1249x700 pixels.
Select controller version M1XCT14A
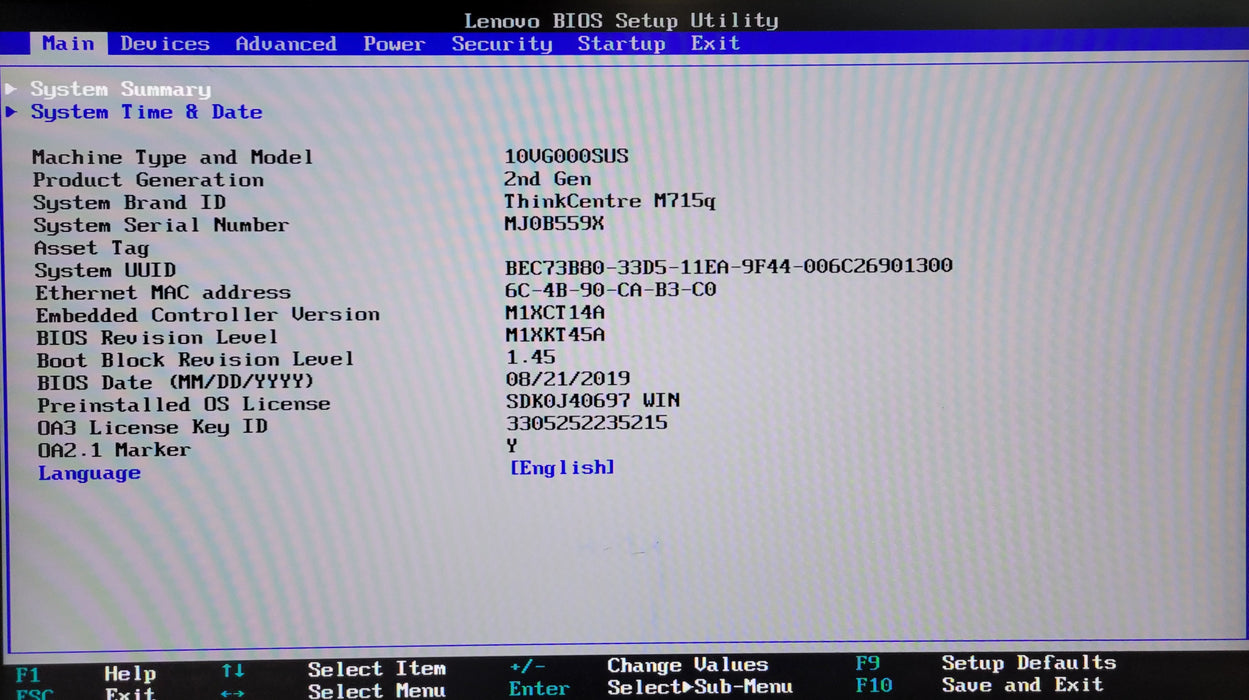pyautogui.click(x=555, y=312)
